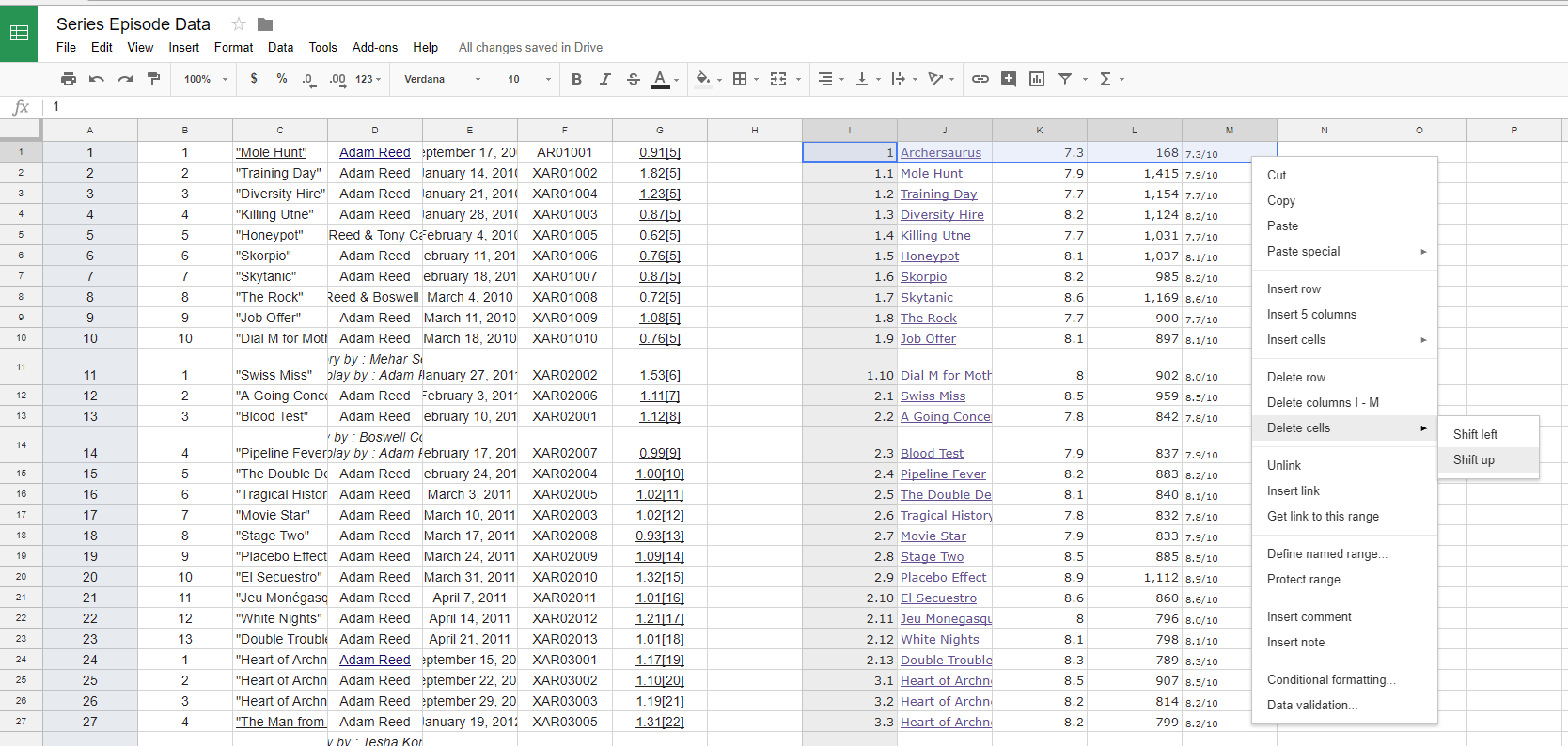Star the Series Episode Data document
The height and width of the screenshot is (746, 1568).
click(x=239, y=24)
